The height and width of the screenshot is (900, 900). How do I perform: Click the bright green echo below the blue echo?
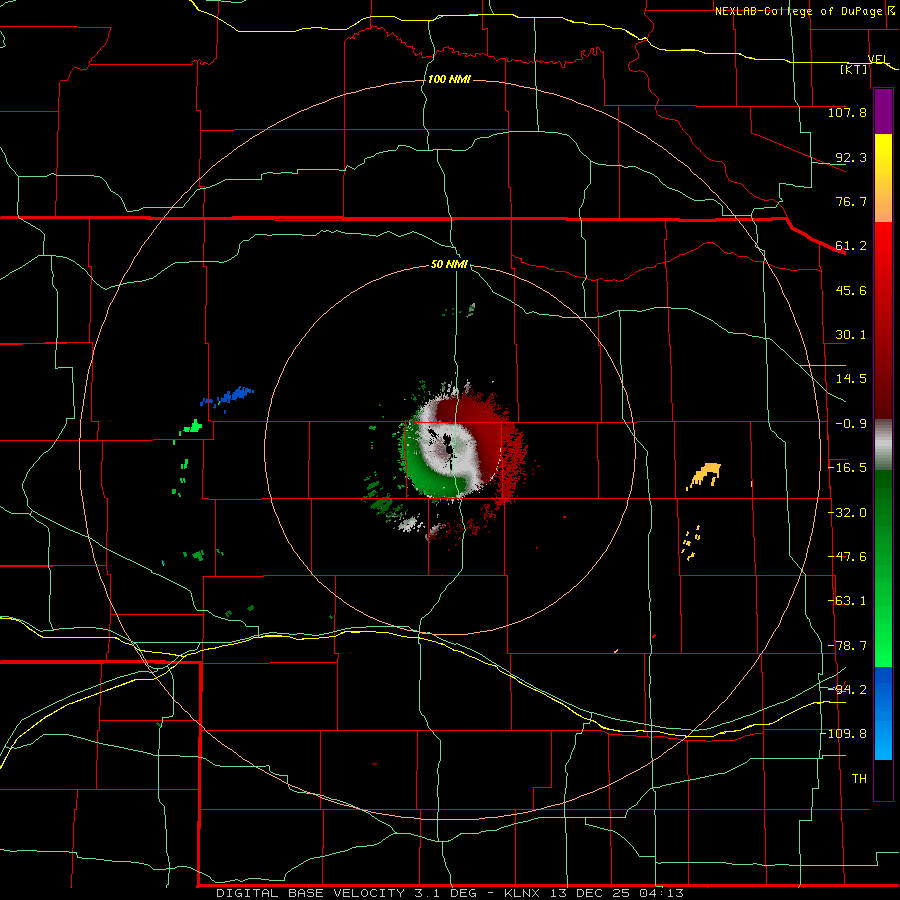[x=192, y=427]
